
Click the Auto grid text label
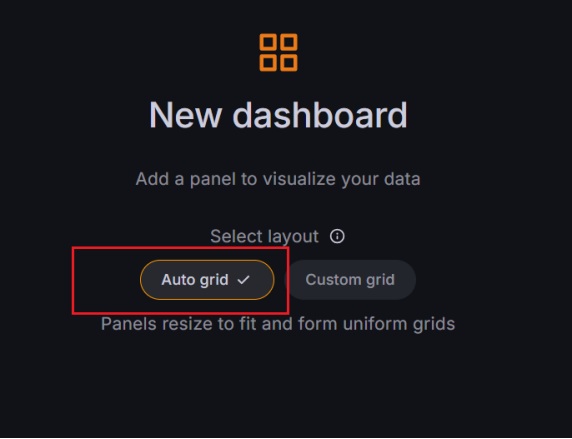point(195,280)
